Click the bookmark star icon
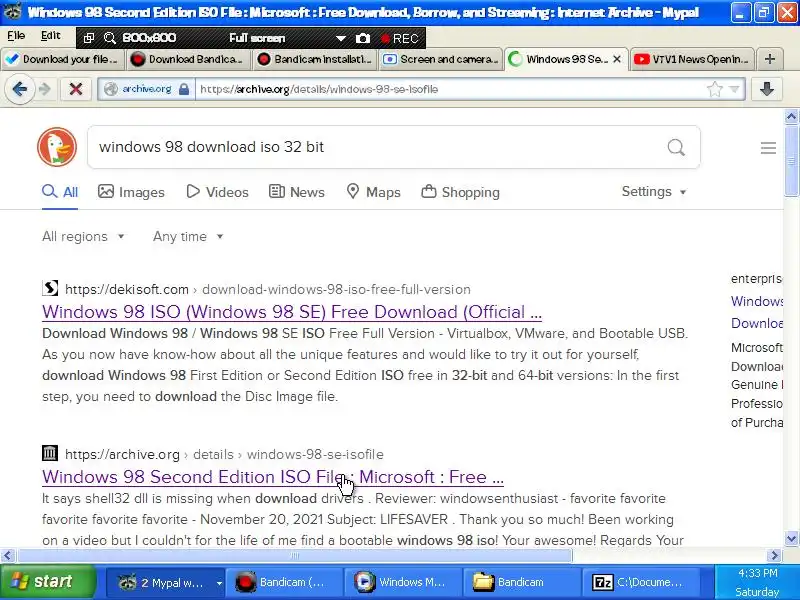Image resolution: width=800 pixels, height=600 pixels. pos(715,89)
